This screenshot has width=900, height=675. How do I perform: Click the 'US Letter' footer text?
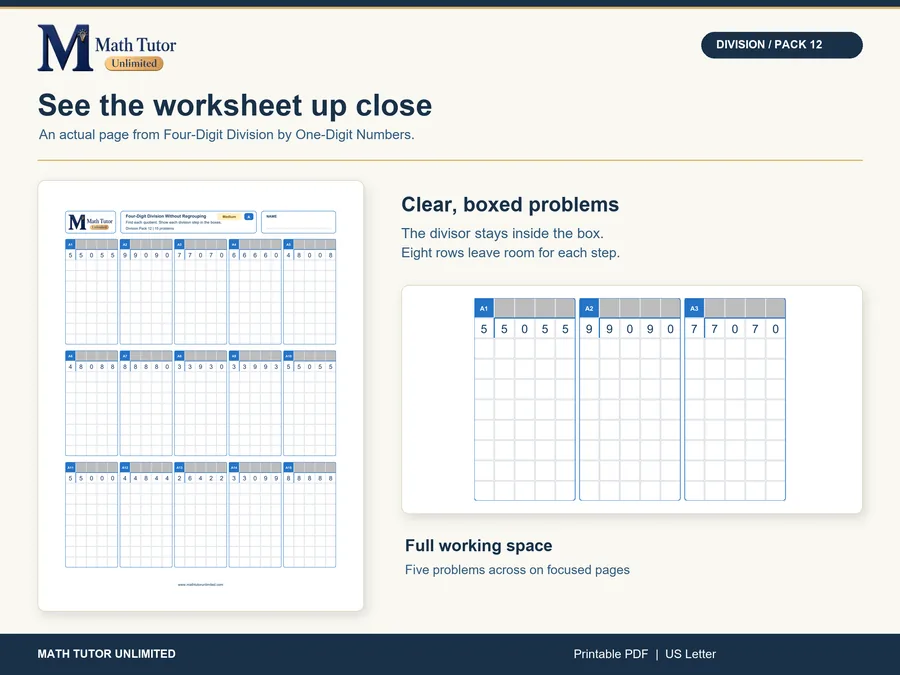coord(690,654)
